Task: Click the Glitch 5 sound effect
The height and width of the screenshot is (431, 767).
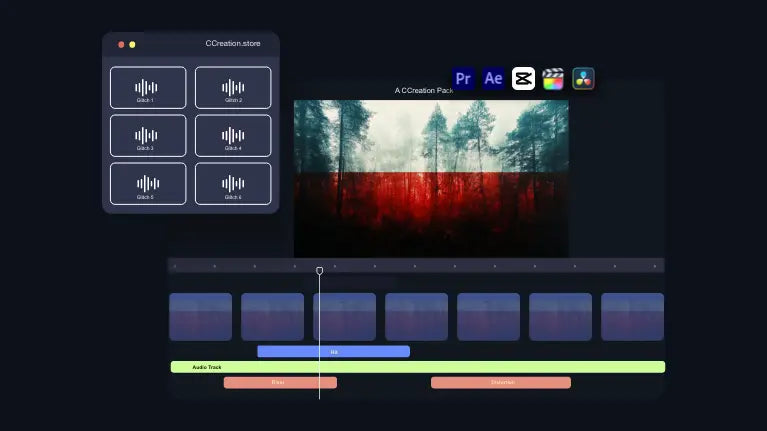Action: click(x=147, y=183)
